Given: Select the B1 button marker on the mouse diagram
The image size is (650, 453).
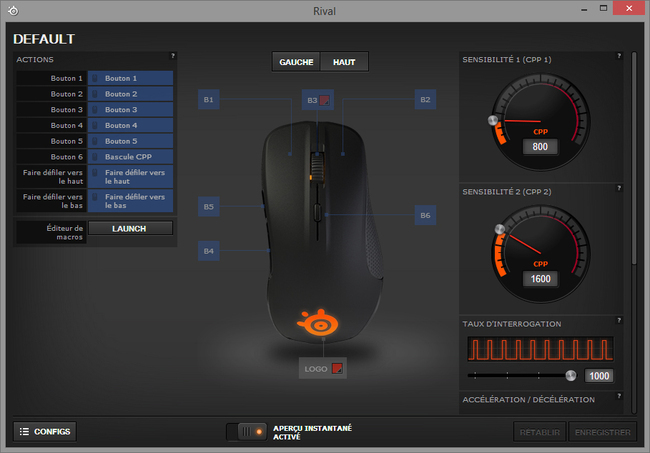Looking at the screenshot, I should (x=209, y=99).
